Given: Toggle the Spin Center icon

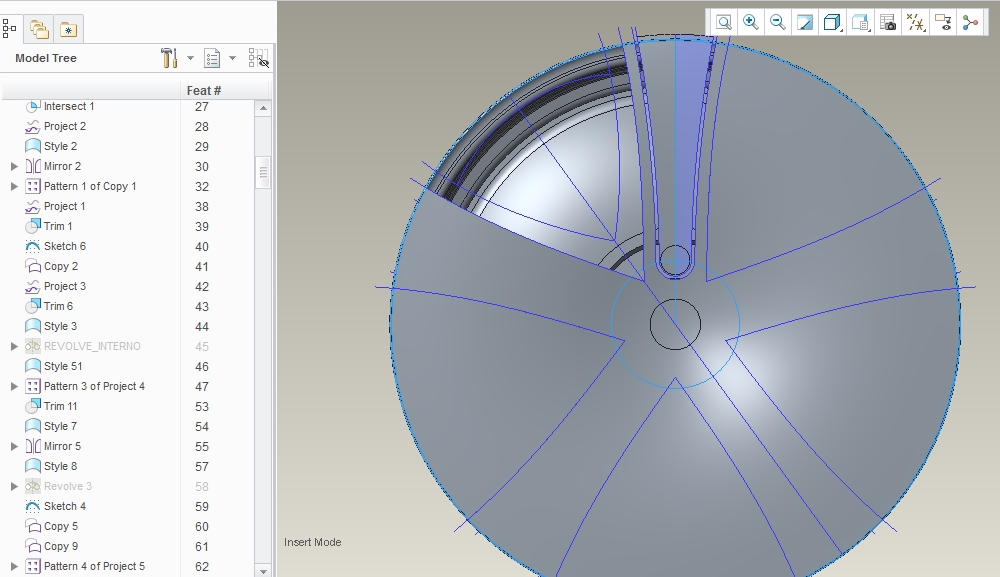Looking at the screenshot, I should pos(970,23).
